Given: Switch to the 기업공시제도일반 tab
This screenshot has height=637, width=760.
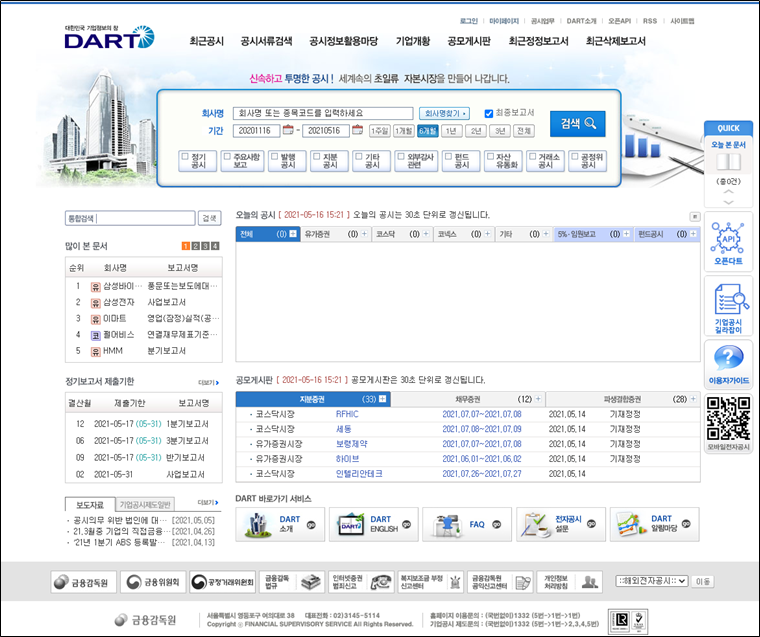Looking at the screenshot, I should [145, 505].
